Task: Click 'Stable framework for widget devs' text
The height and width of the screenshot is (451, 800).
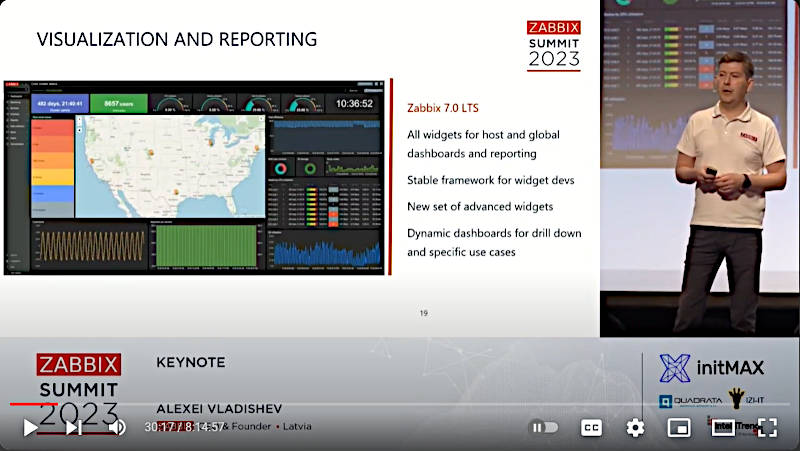Action: [x=491, y=180]
